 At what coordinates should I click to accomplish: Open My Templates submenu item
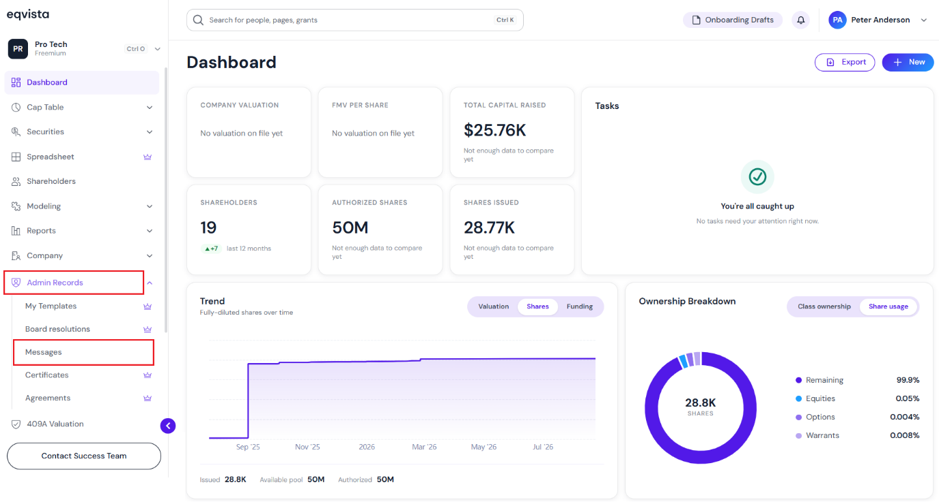tap(51, 306)
